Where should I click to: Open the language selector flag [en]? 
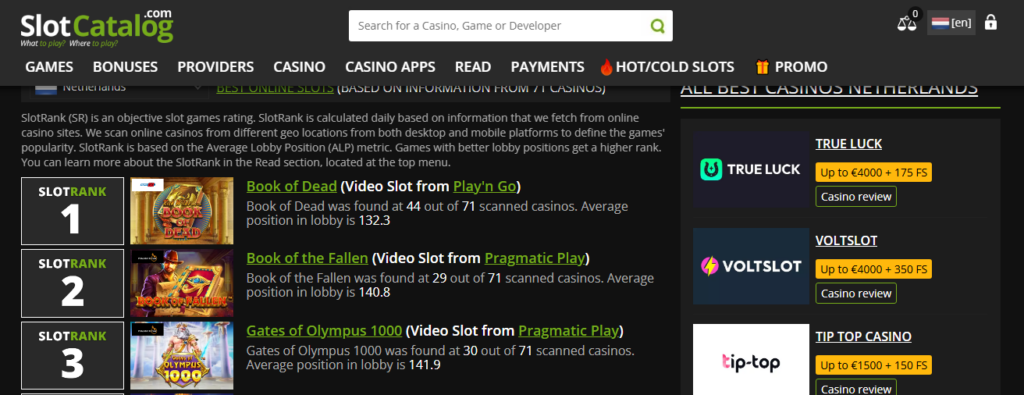pos(952,23)
